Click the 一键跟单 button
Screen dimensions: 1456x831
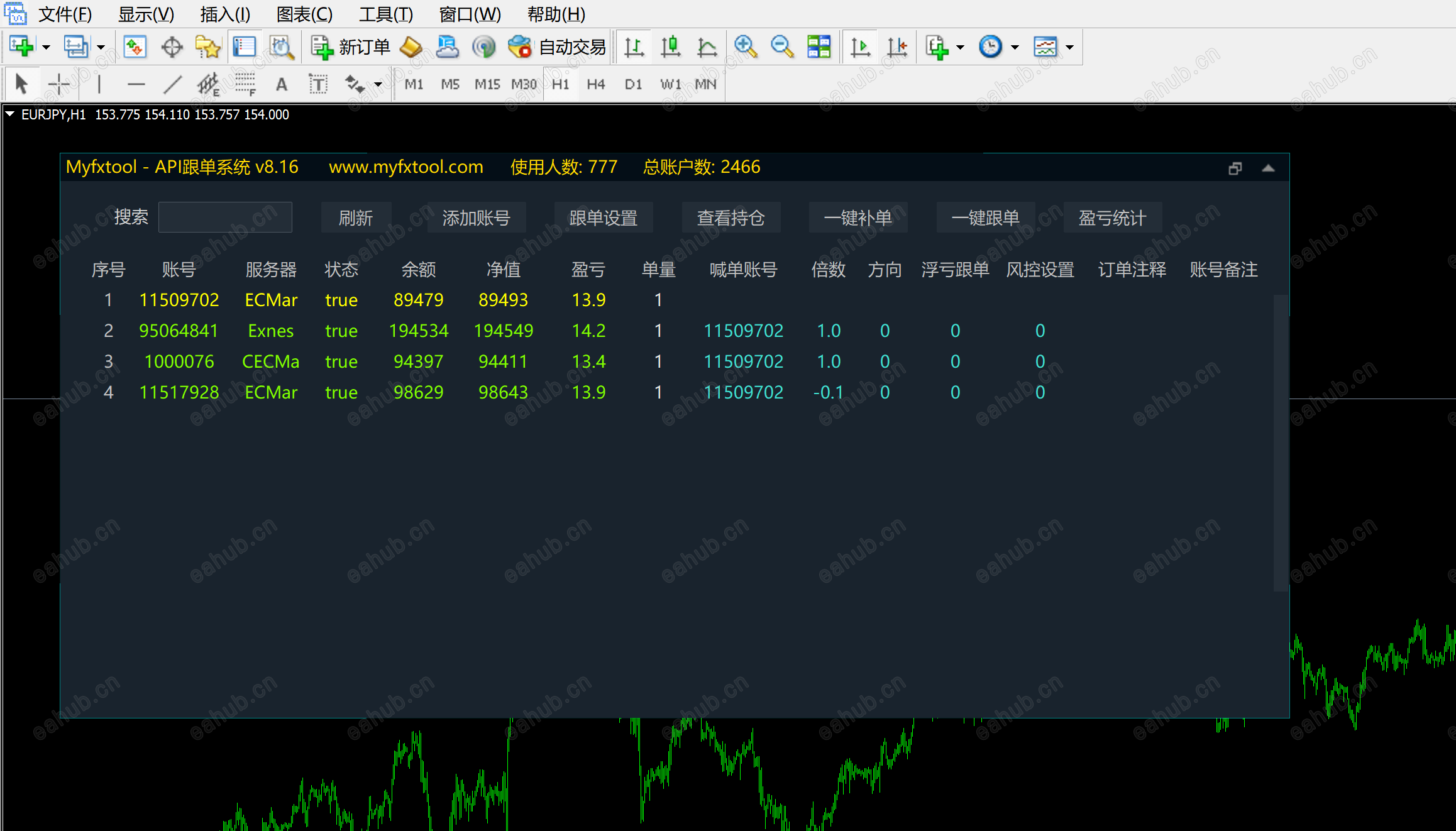[986, 218]
